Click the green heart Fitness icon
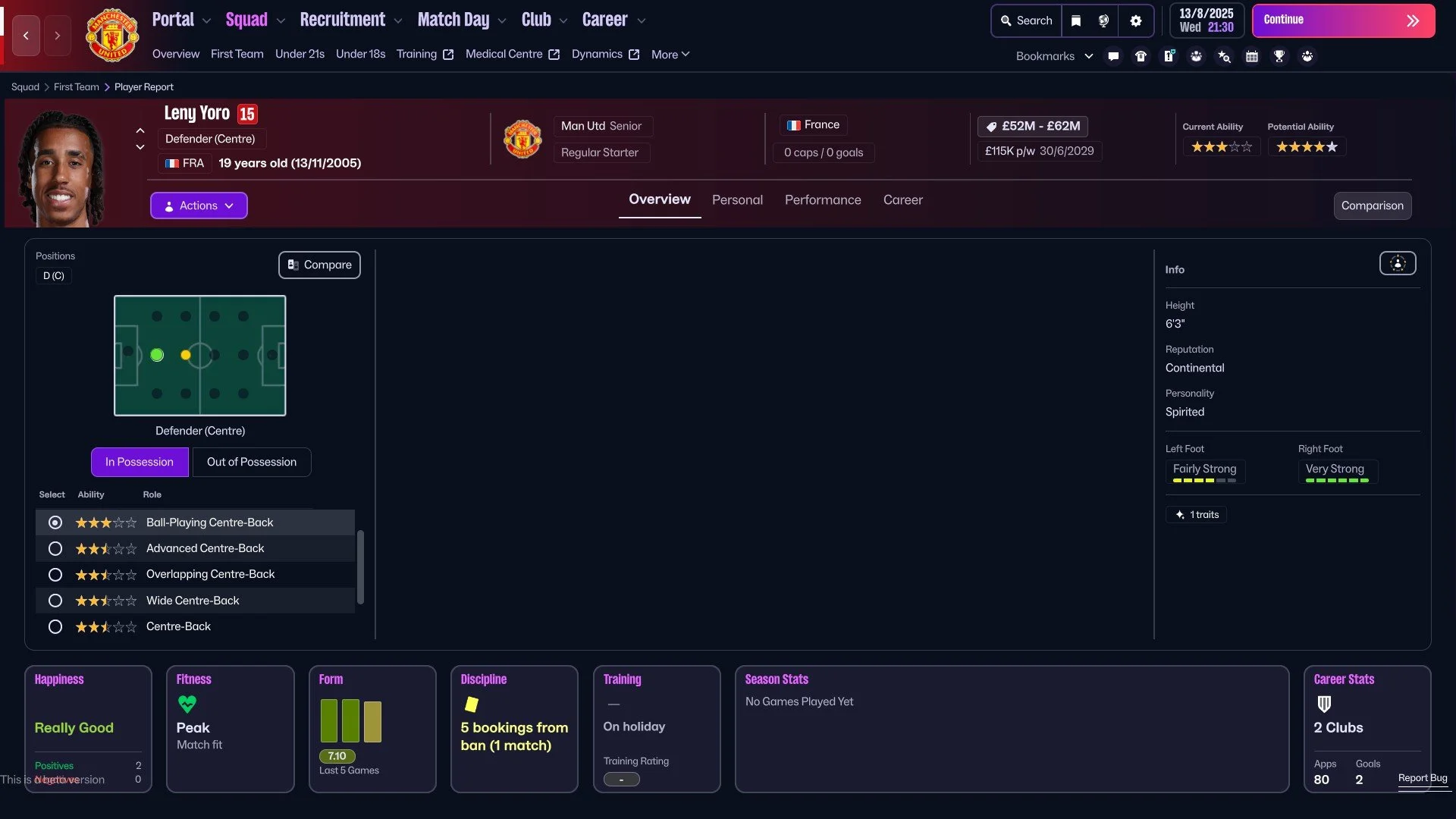1456x819 pixels. (x=187, y=704)
